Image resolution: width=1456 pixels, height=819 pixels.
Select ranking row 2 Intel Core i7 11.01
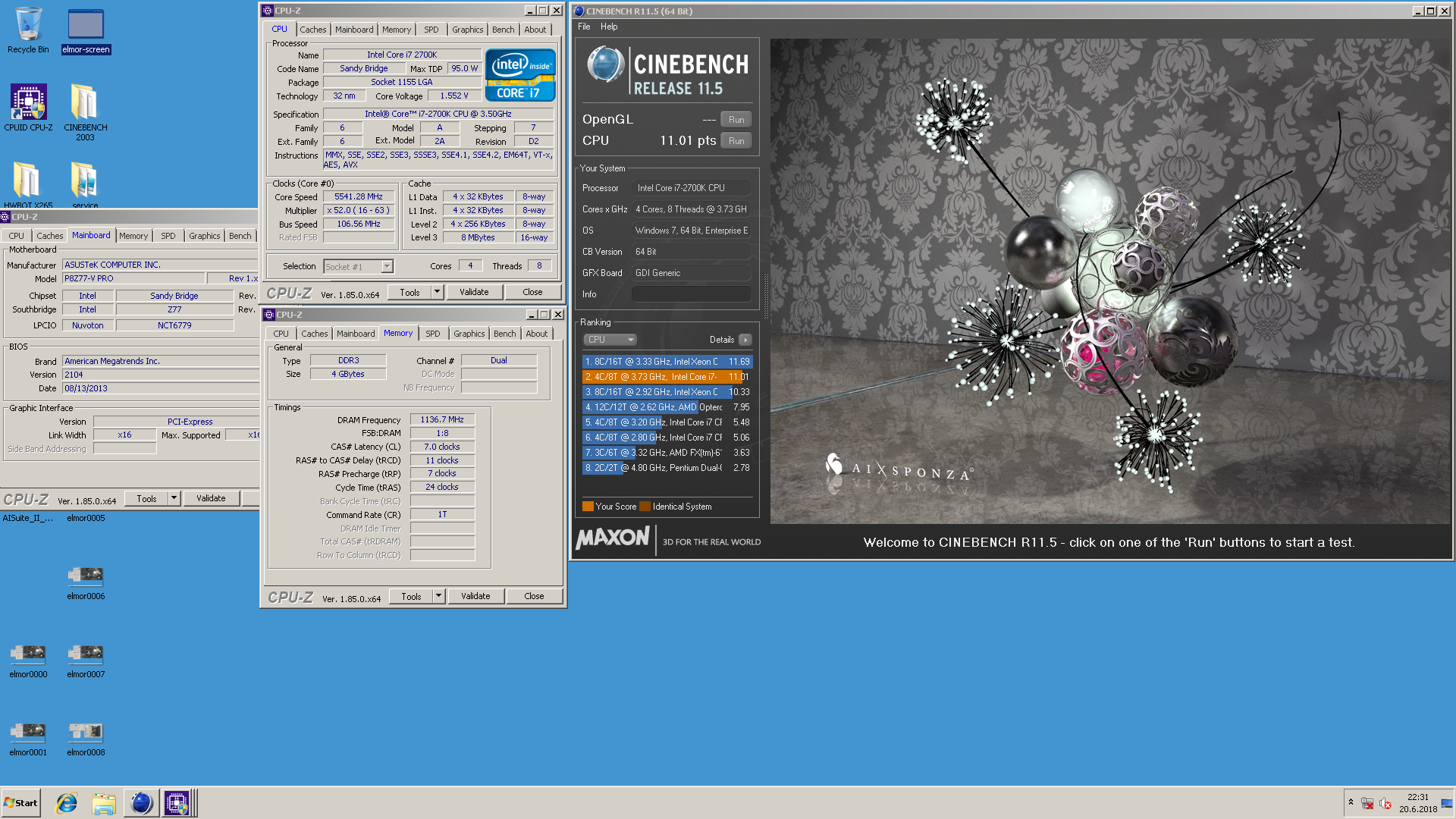click(x=667, y=377)
